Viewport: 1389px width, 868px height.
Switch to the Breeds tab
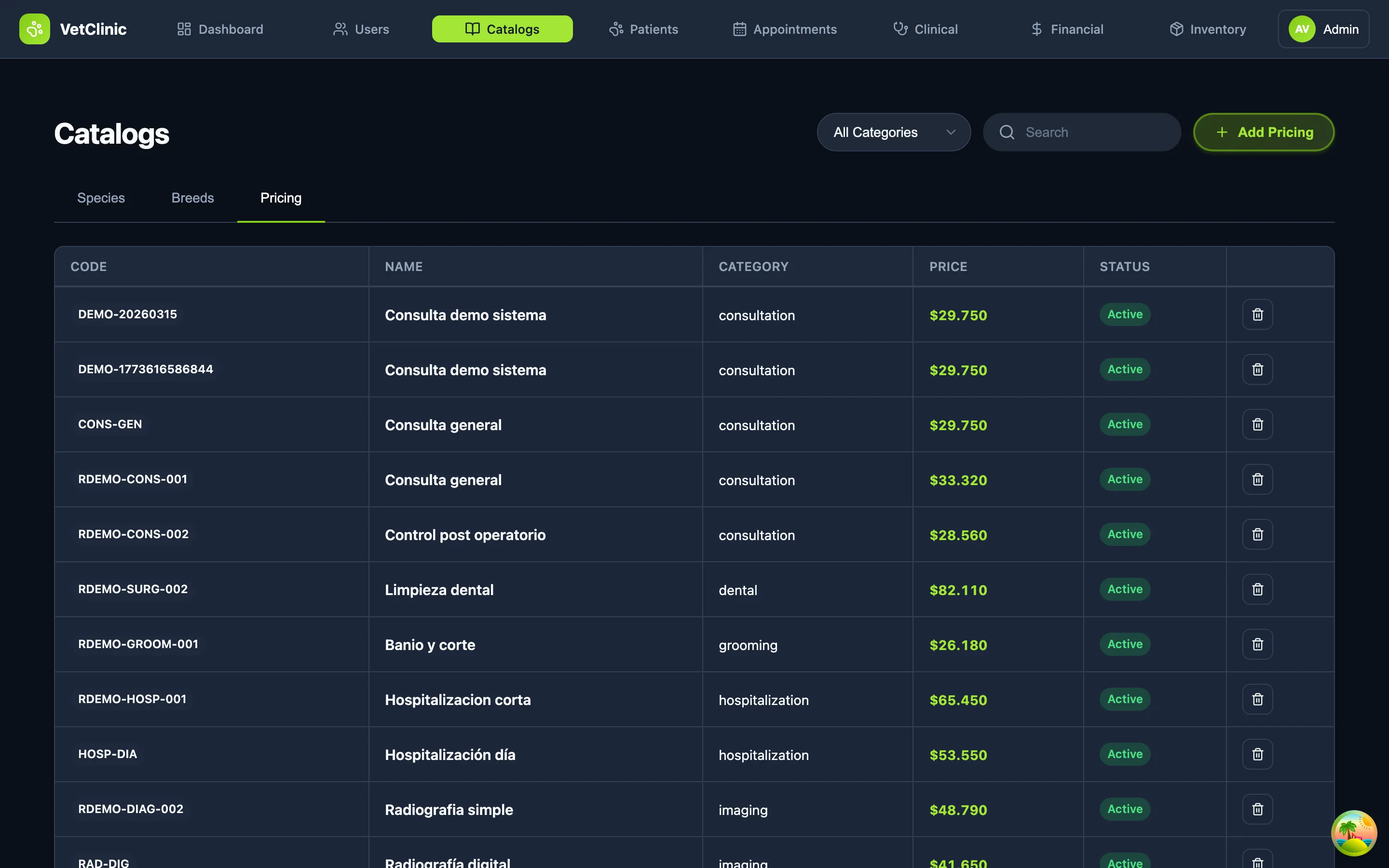[x=192, y=198]
